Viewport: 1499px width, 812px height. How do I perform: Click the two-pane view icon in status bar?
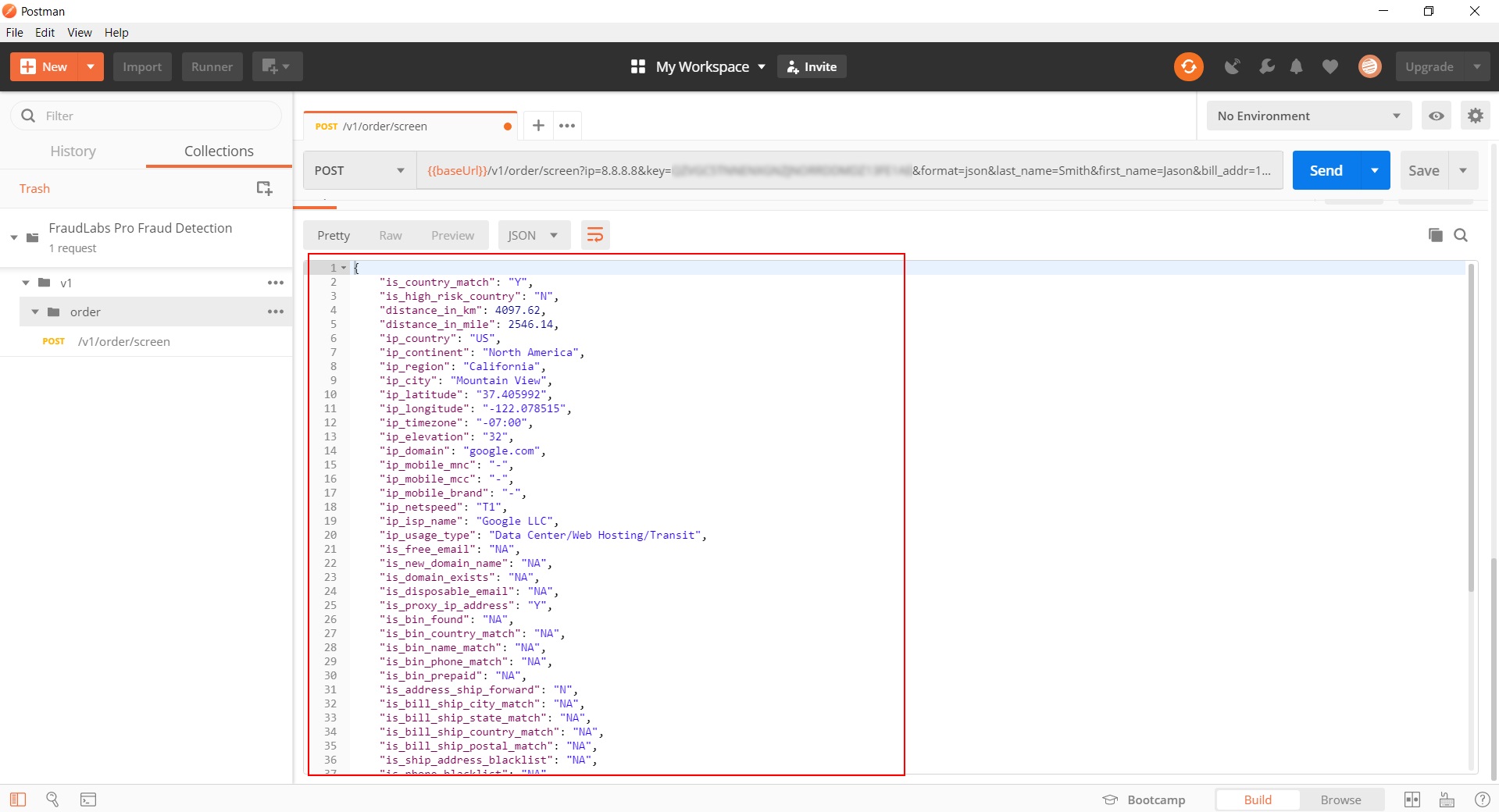pos(1412,800)
